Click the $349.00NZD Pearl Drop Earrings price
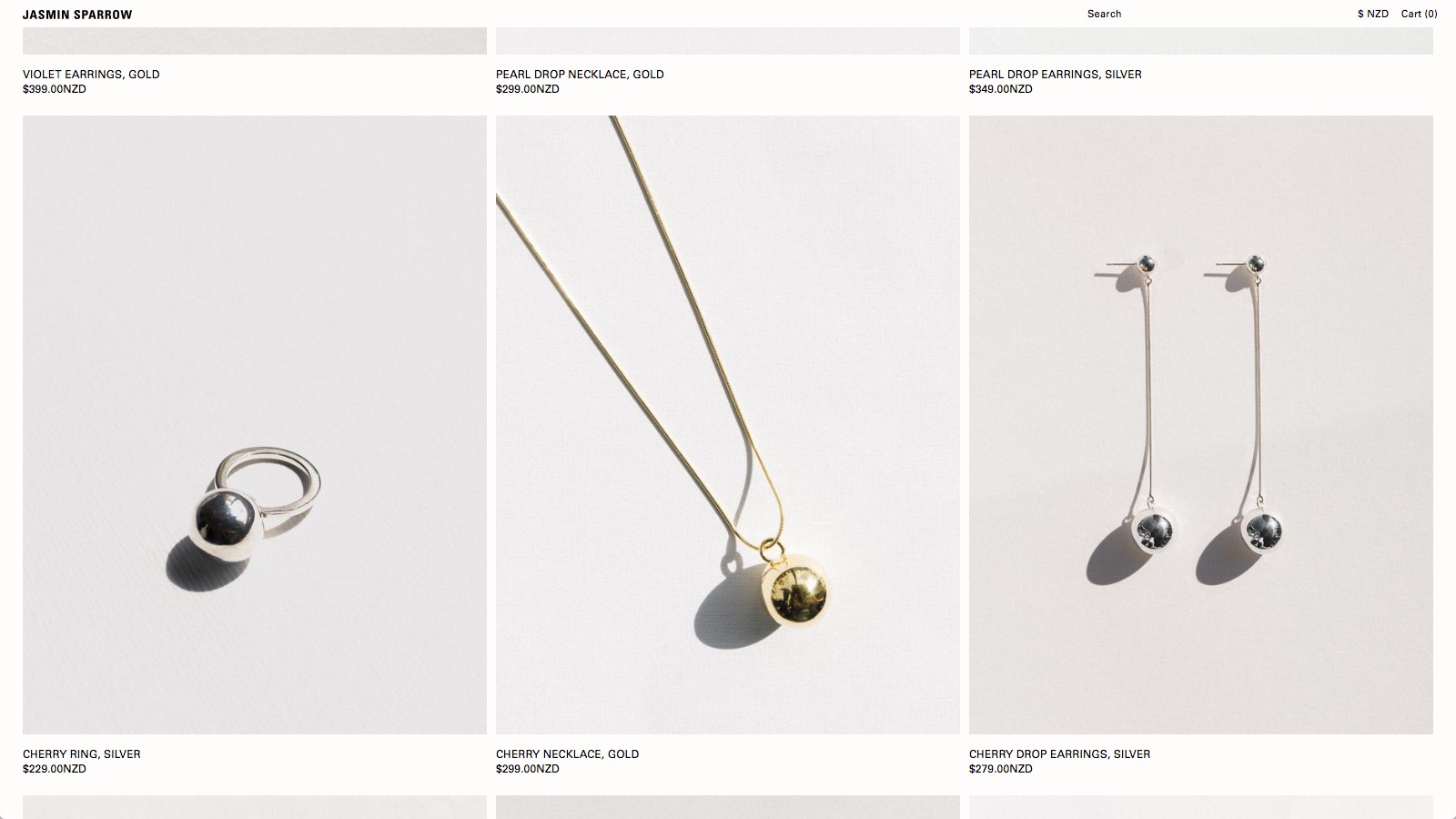Image resolution: width=1456 pixels, height=819 pixels. (1001, 89)
